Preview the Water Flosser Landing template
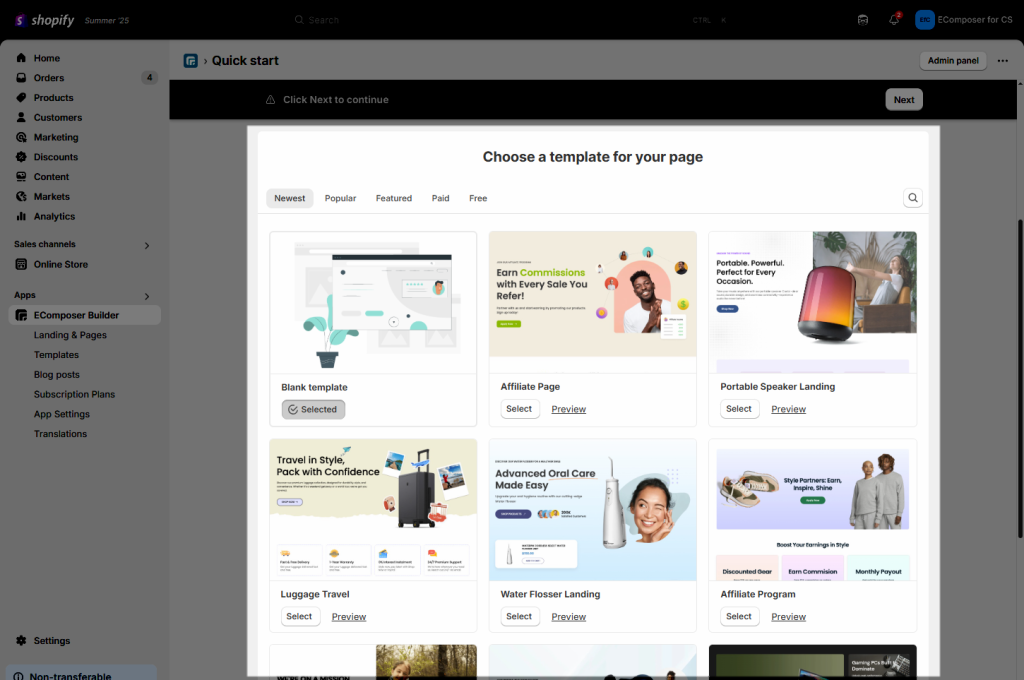The height and width of the screenshot is (680, 1024). click(569, 617)
